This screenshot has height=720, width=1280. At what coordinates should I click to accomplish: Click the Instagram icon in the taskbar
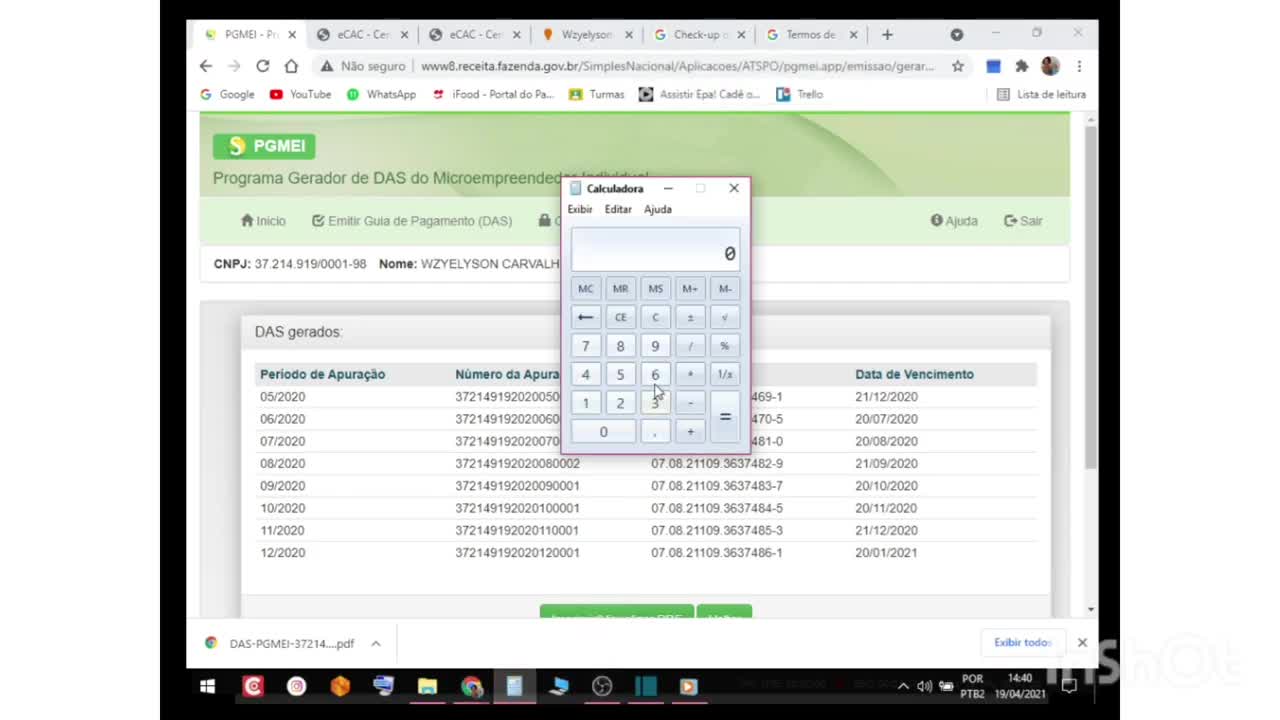point(296,686)
